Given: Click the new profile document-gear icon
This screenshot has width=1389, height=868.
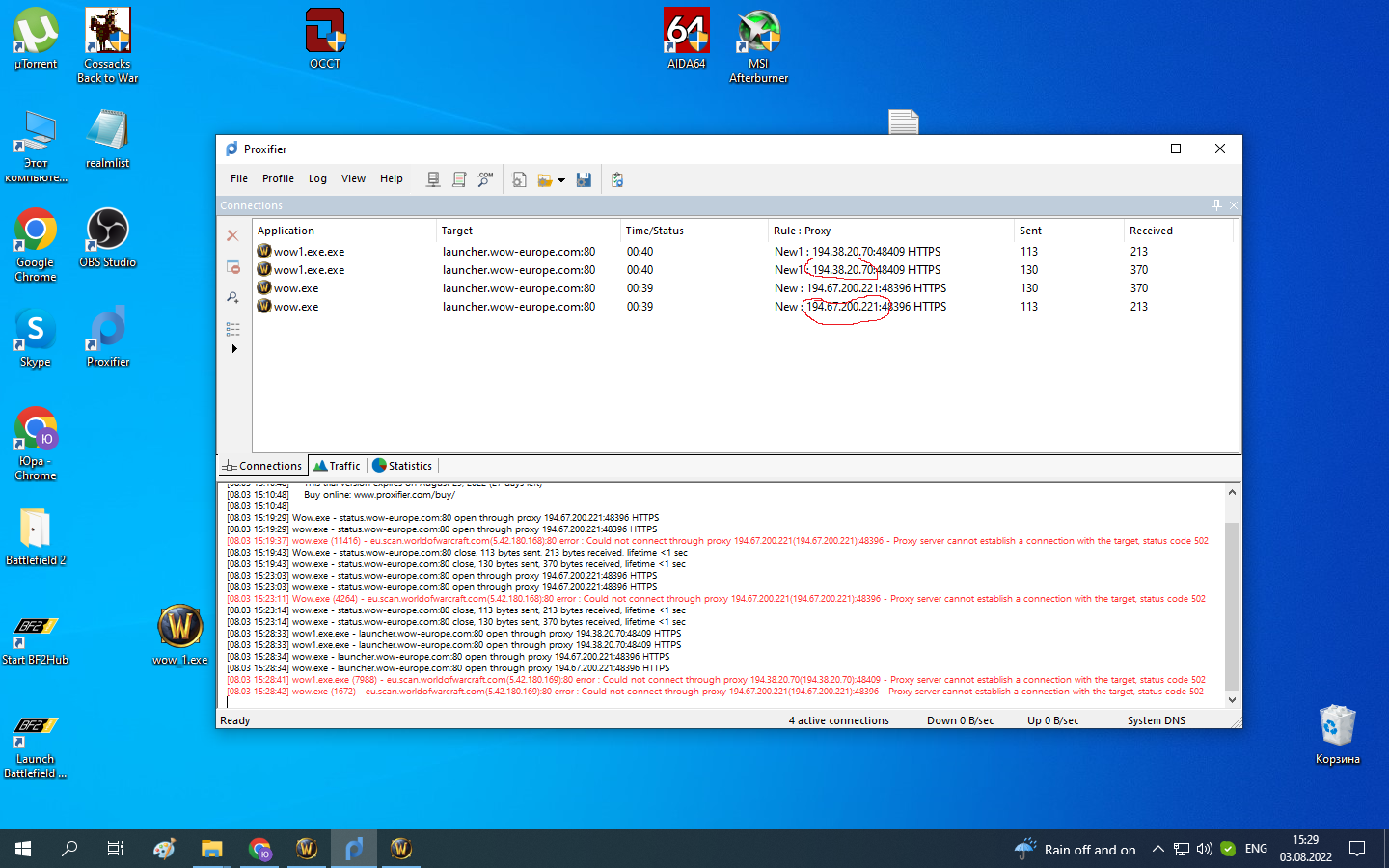Looking at the screenshot, I should pos(519,179).
